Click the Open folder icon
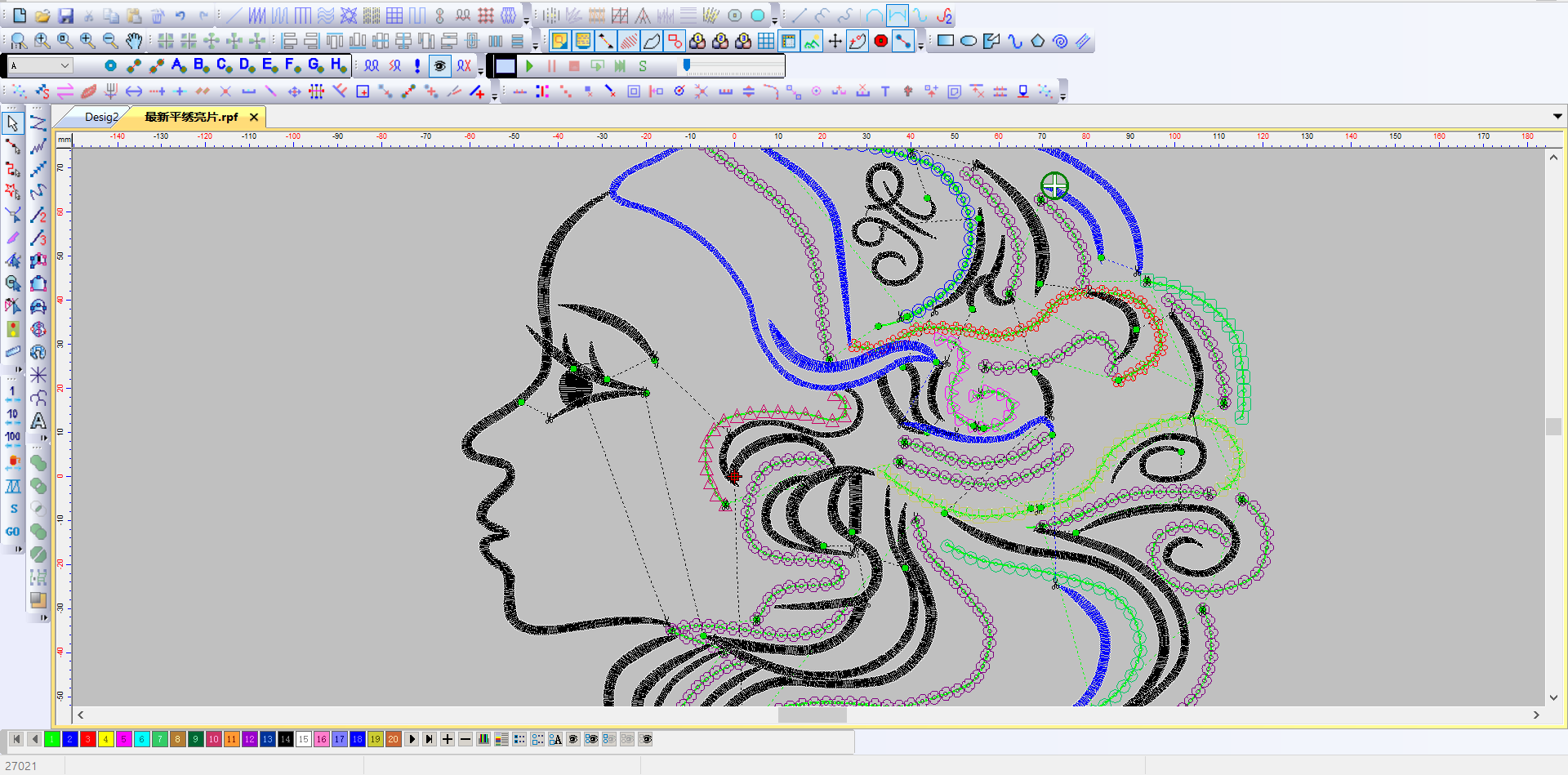The image size is (1568, 775). pyautogui.click(x=42, y=16)
